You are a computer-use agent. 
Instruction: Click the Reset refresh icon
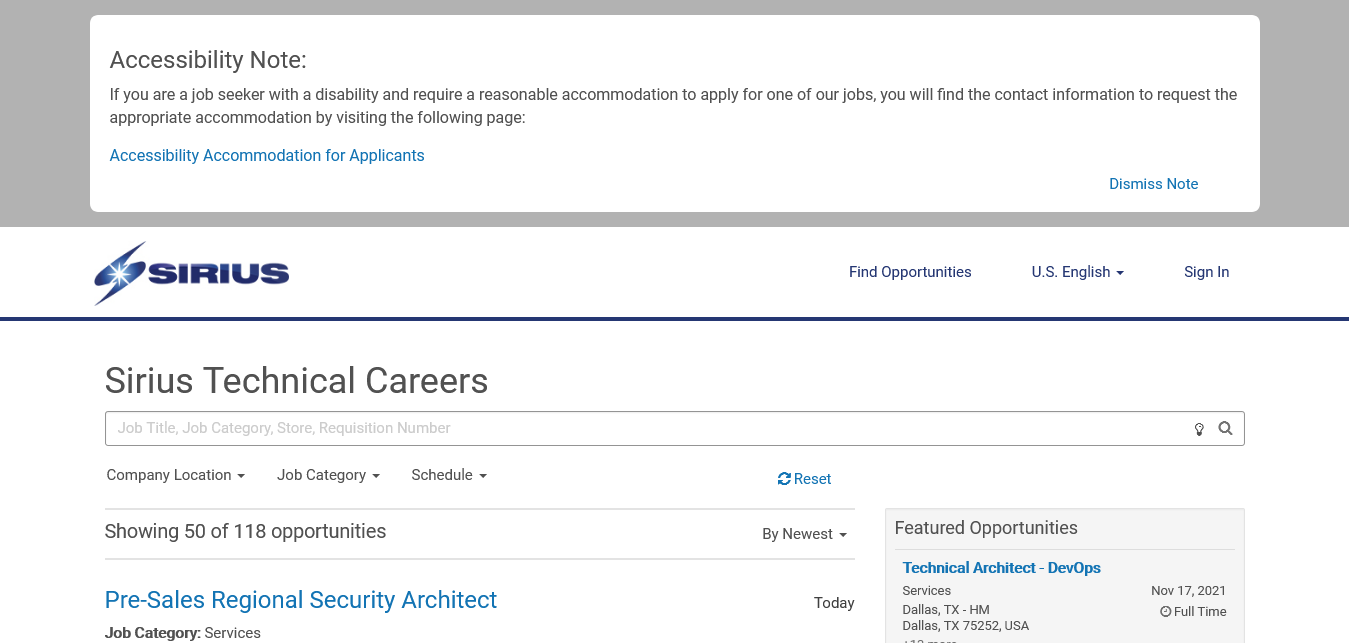[x=784, y=479]
